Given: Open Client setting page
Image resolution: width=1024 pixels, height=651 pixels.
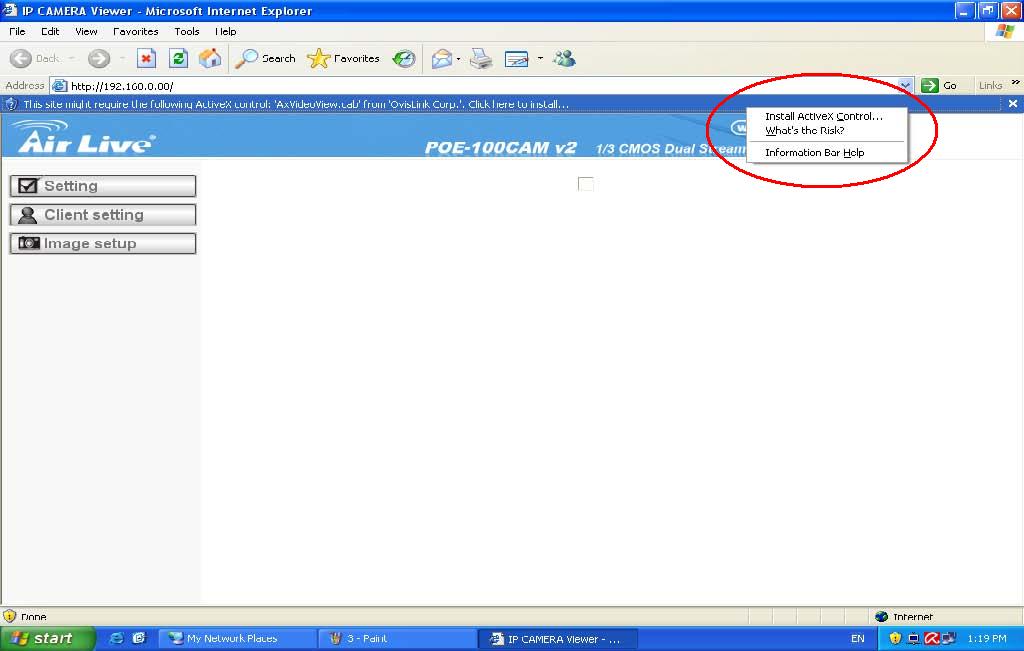Looking at the screenshot, I should pyautogui.click(x=103, y=215).
